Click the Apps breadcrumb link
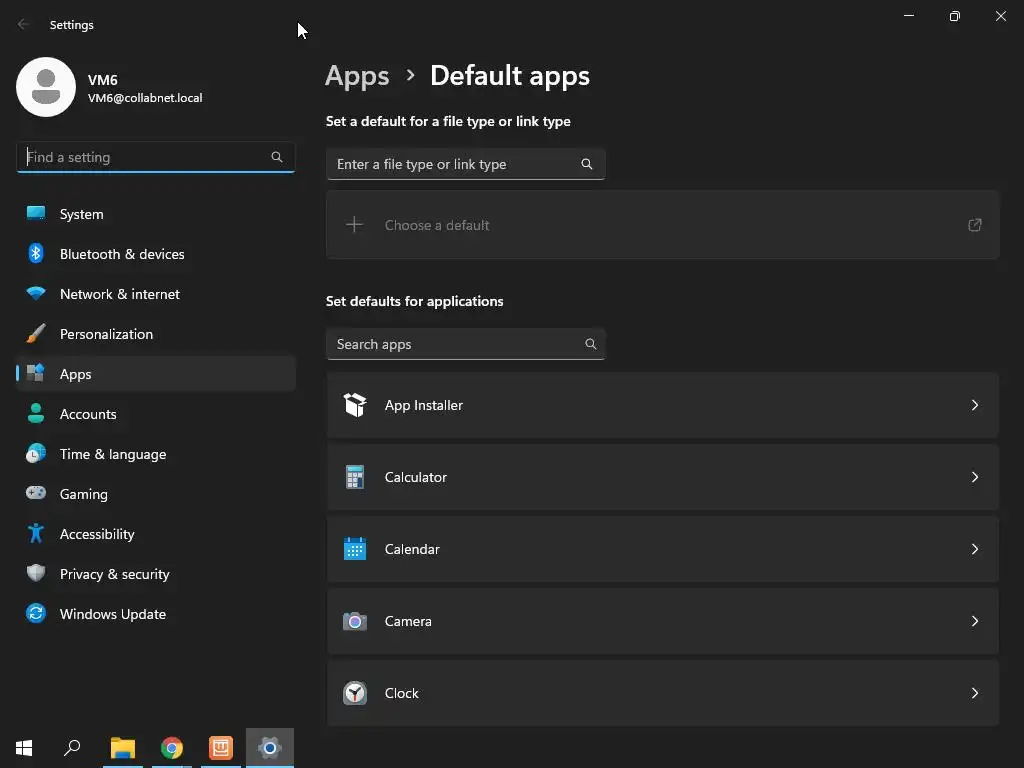Image resolution: width=1024 pixels, height=768 pixels. [357, 76]
